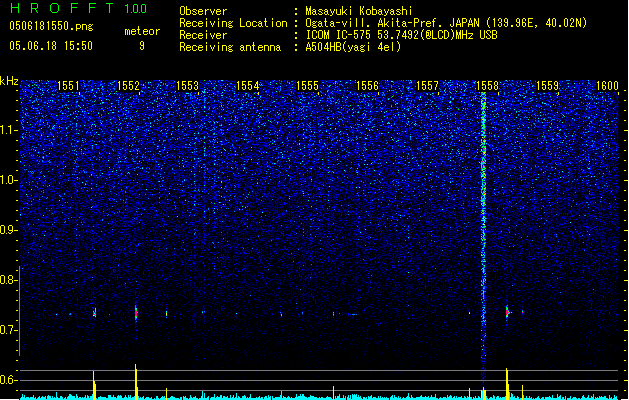Click the 0.7 kHz frequency axis label
629x400 pixels.
pyautogui.click(x=8, y=330)
